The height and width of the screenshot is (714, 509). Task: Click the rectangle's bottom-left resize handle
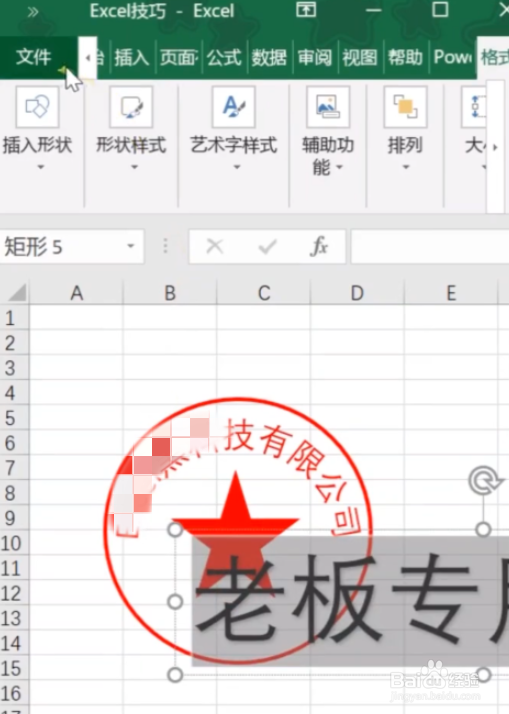click(x=175, y=675)
